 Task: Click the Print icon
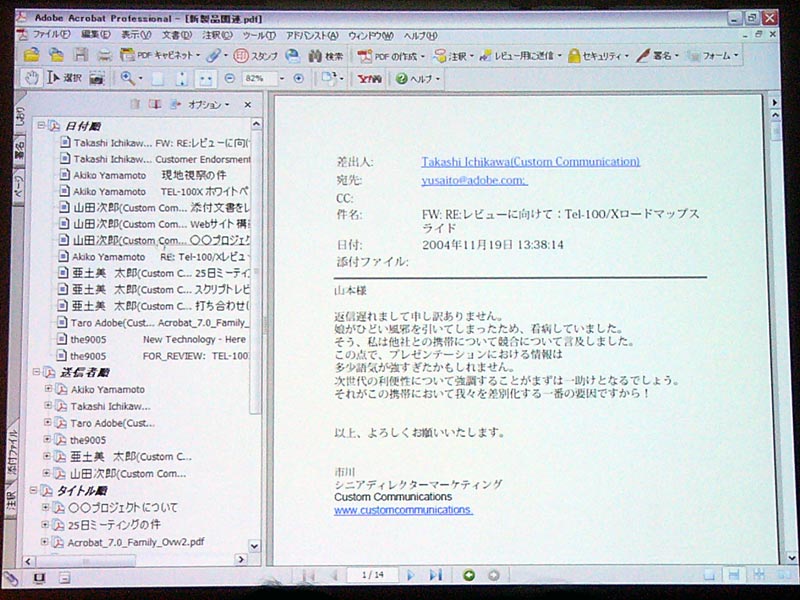(104, 55)
